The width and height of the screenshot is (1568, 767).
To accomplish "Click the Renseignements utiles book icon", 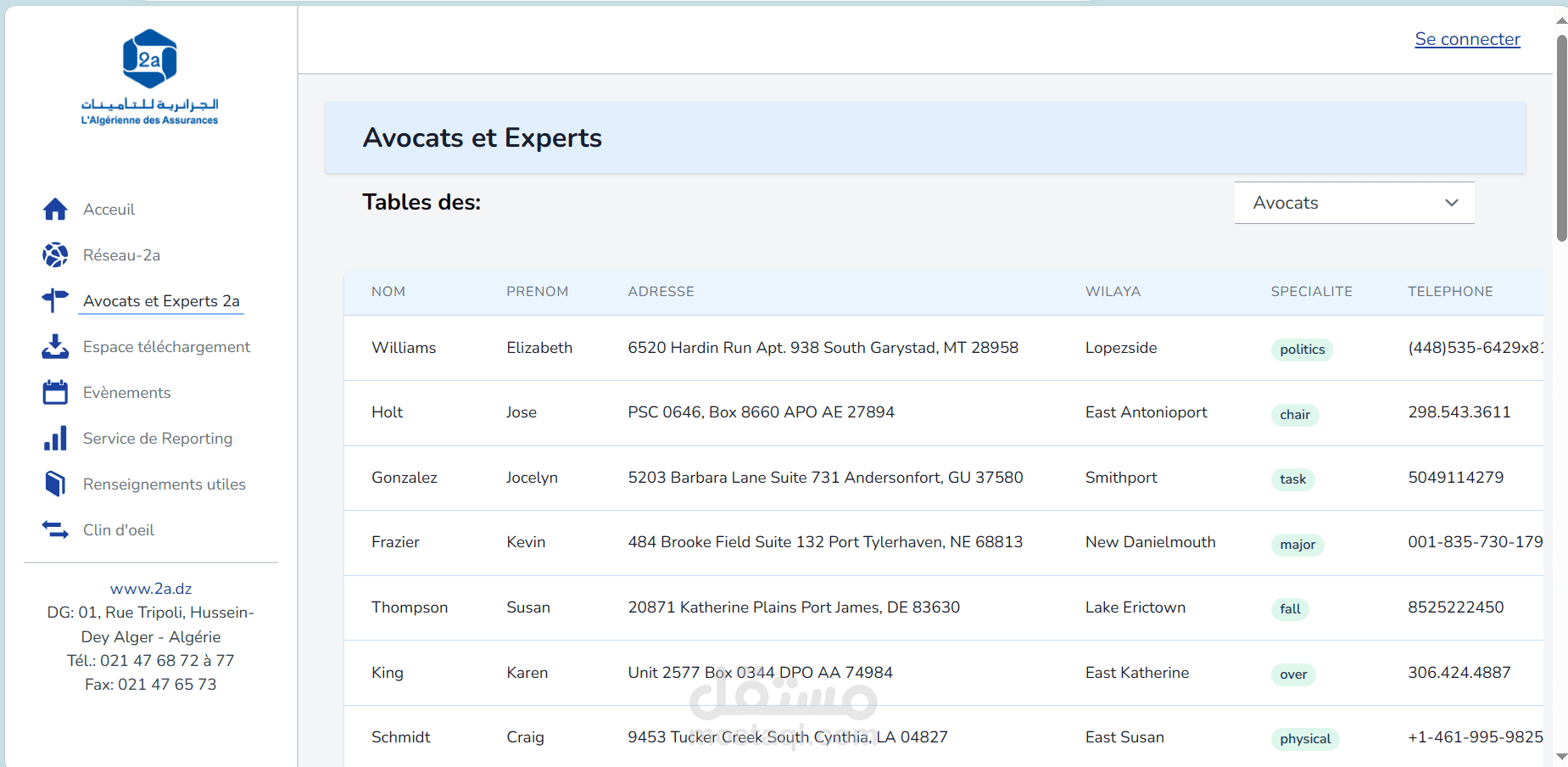I will [55, 484].
